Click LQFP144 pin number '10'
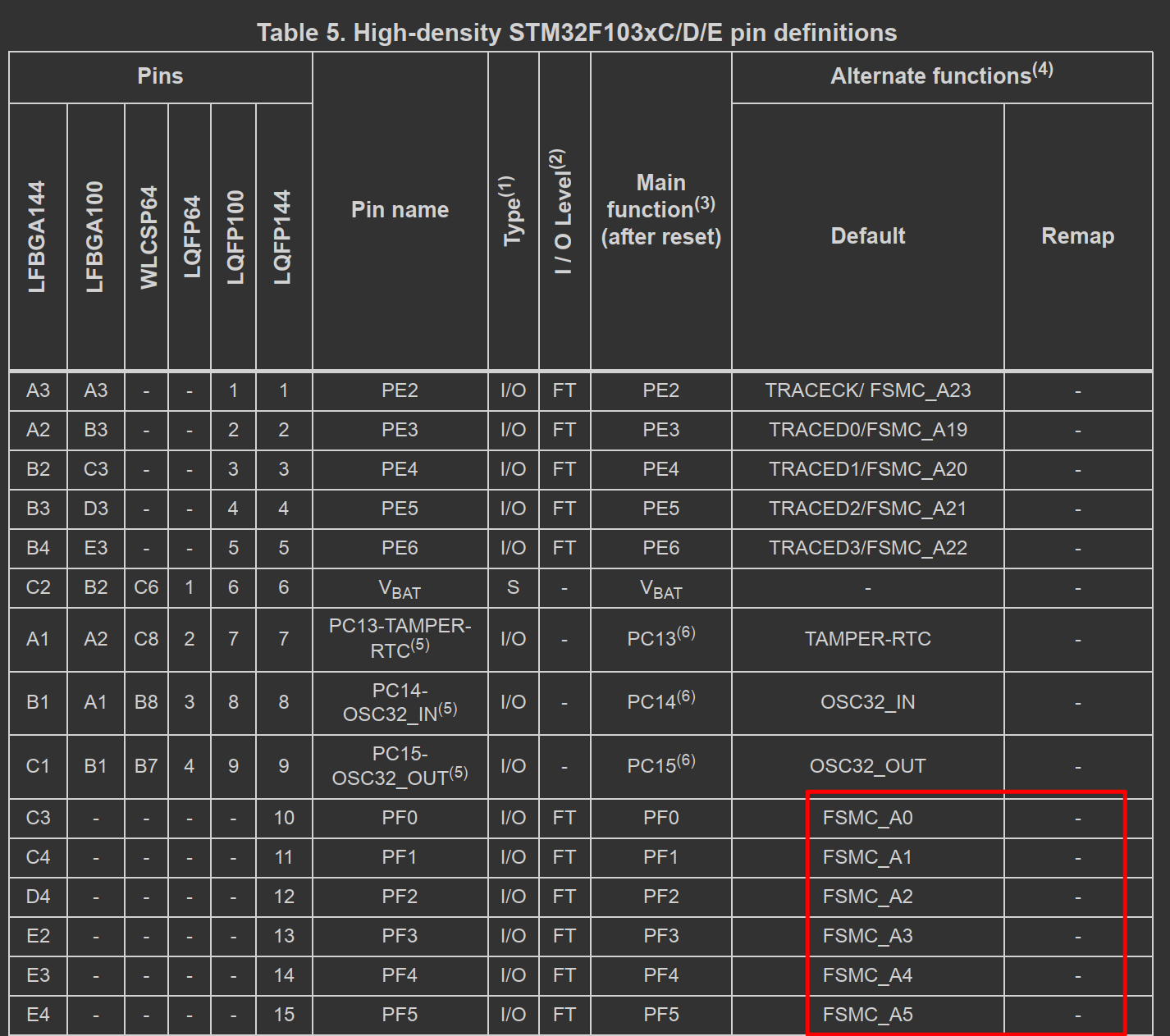This screenshot has width=1170, height=1036. 284,818
